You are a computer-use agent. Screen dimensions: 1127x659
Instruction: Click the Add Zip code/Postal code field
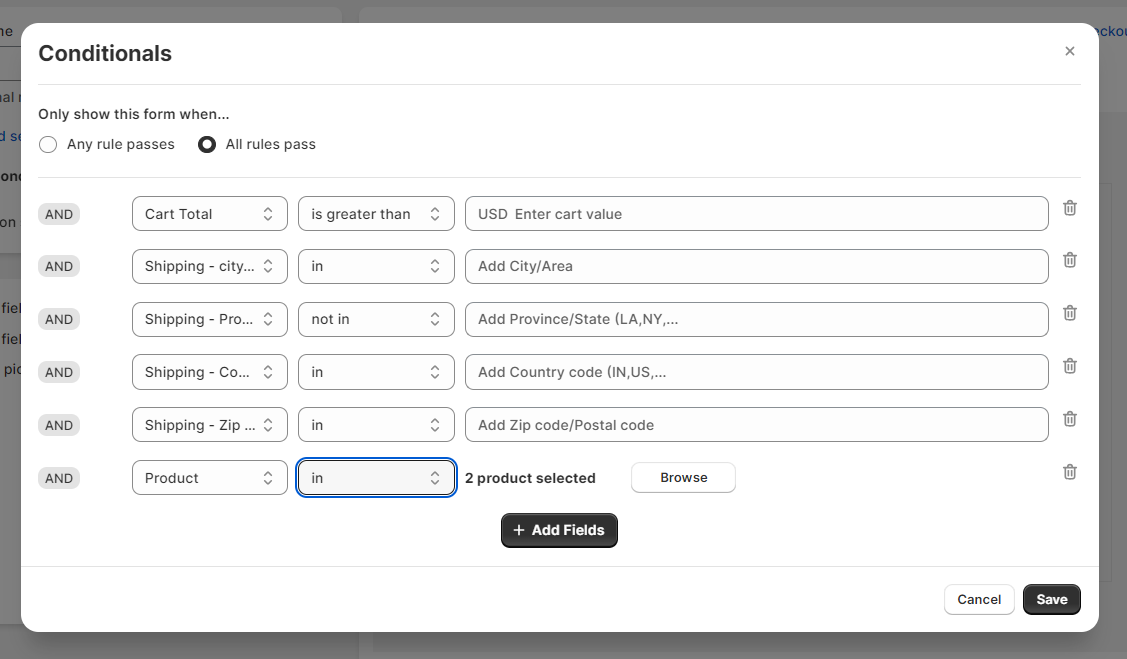[x=756, y=425]
